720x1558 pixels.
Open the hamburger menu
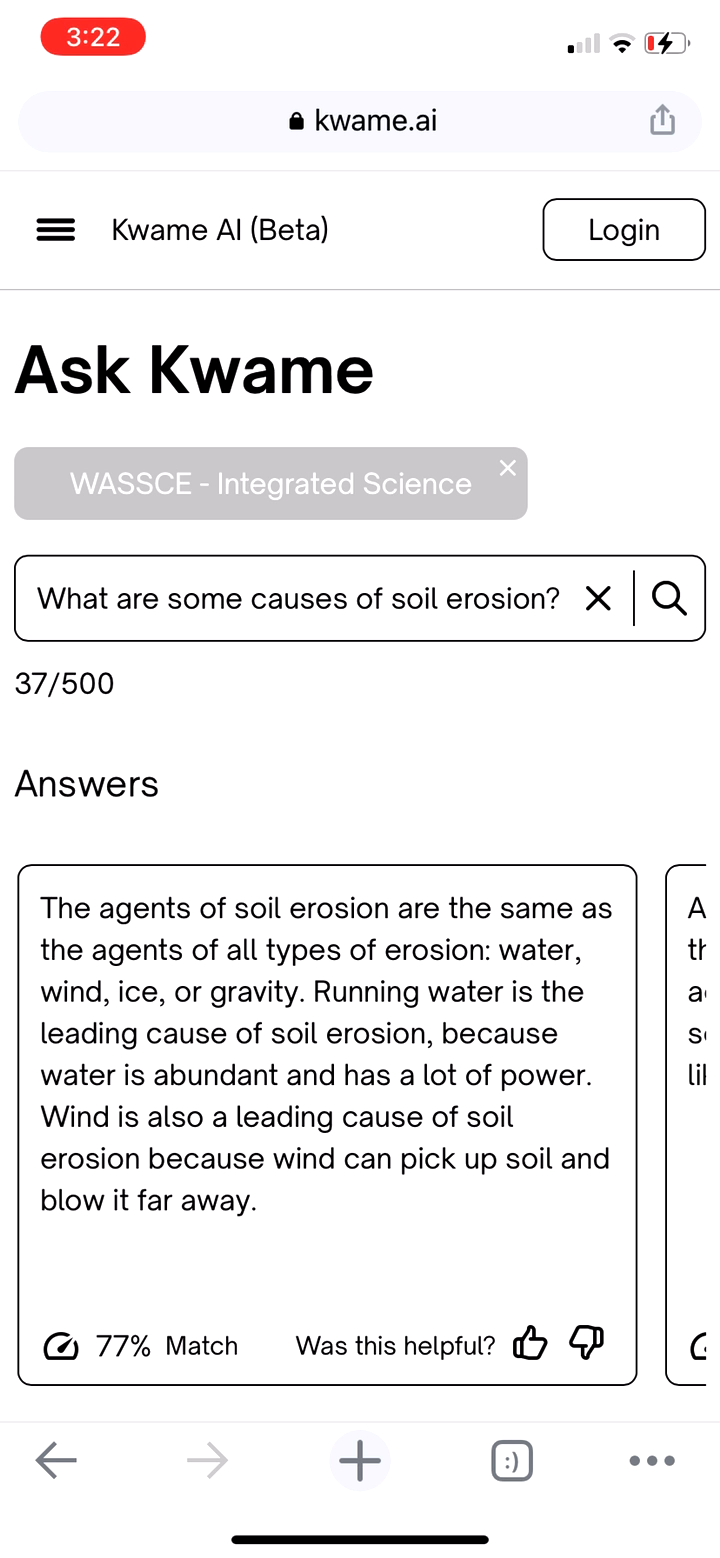pos(55,230)
